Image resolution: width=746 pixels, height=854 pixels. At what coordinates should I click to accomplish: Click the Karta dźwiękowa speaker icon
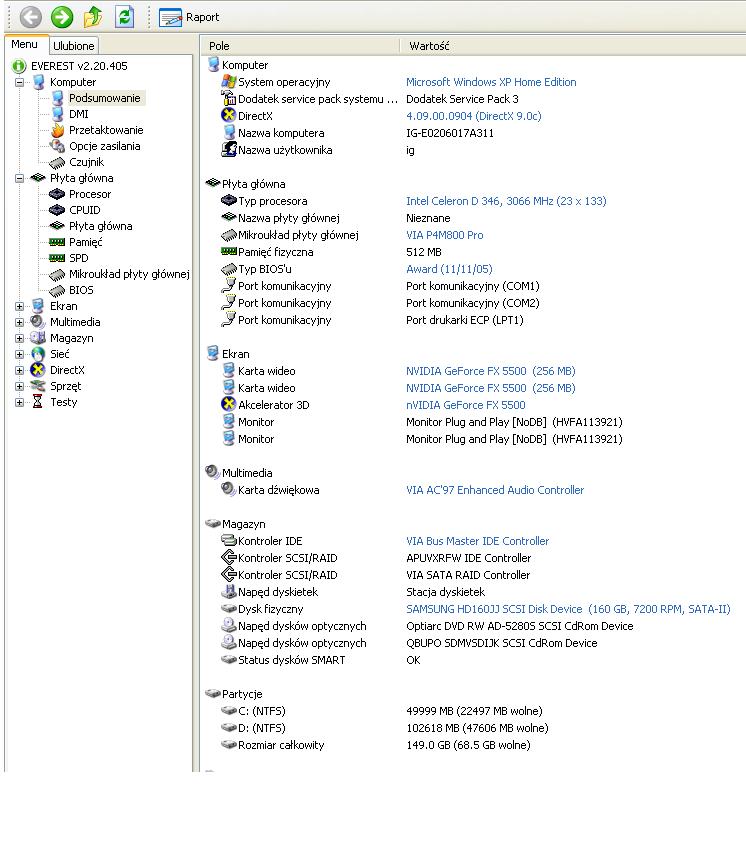coord(229,489)
